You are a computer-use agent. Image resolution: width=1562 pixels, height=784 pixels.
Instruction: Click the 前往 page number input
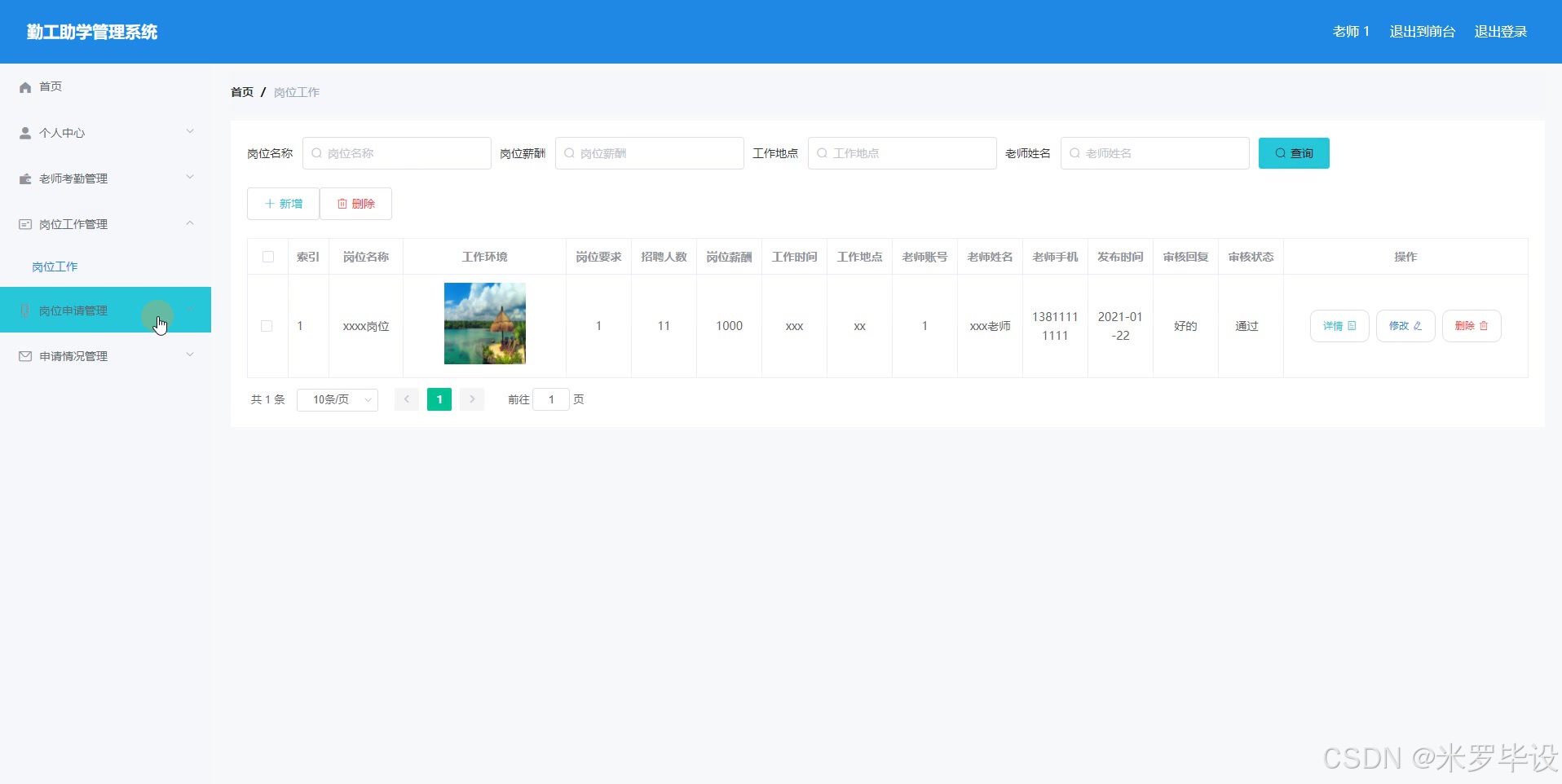pyautogui.click(x=551, y=399)
